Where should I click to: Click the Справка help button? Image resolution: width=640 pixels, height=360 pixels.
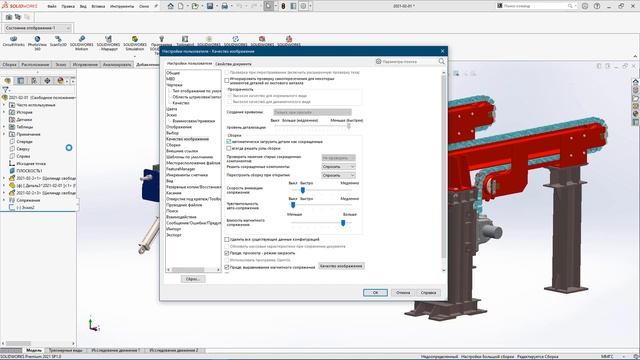coord(428,293)
